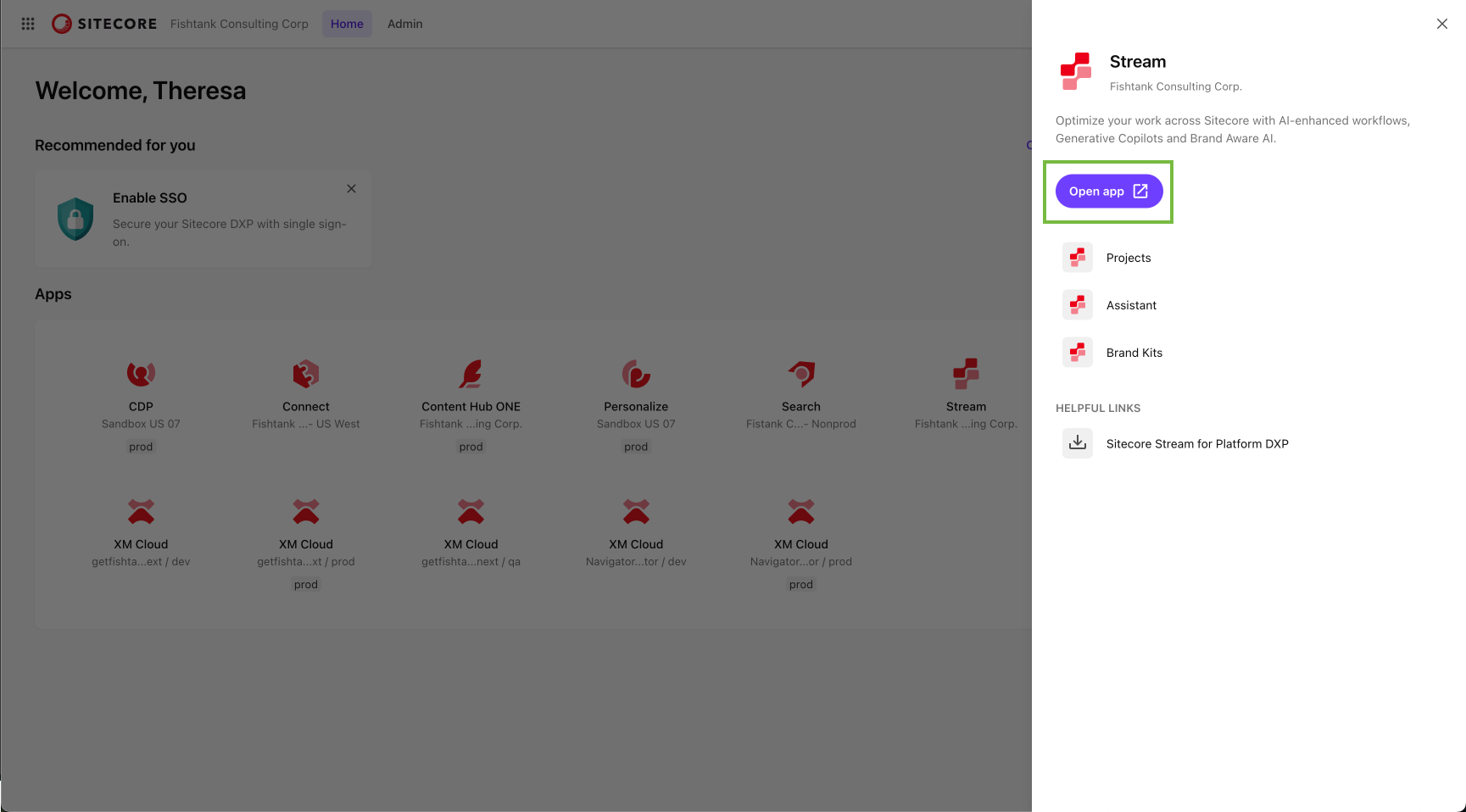Open Sitecore Stream for Platform DXP link
The width and height of the screenshot is (1466, 812).
1197,443
